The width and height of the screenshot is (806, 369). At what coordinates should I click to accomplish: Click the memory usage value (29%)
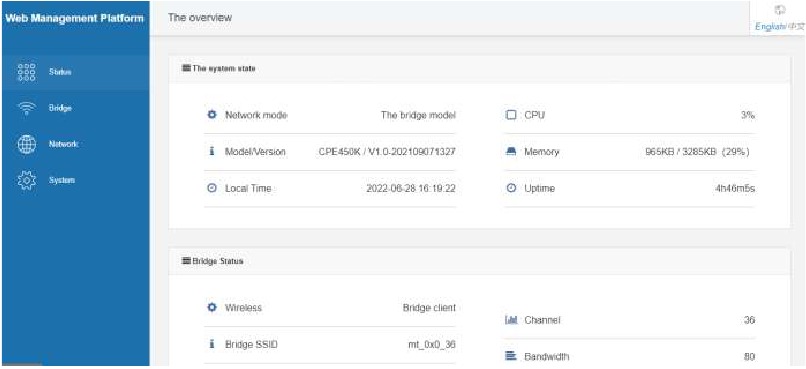coord(697,152)
